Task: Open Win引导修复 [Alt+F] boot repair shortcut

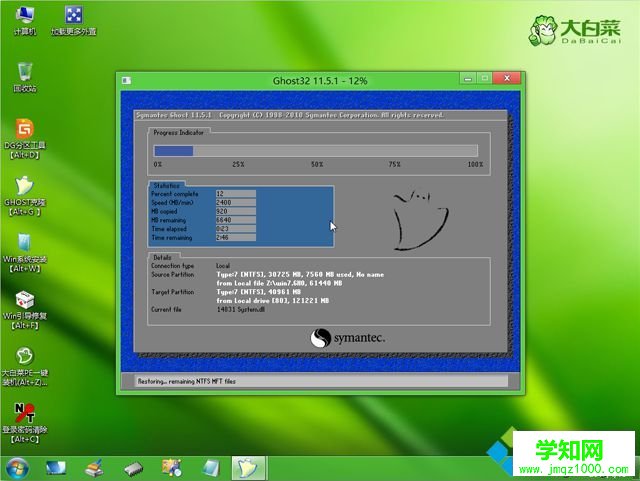Action: 25,310
